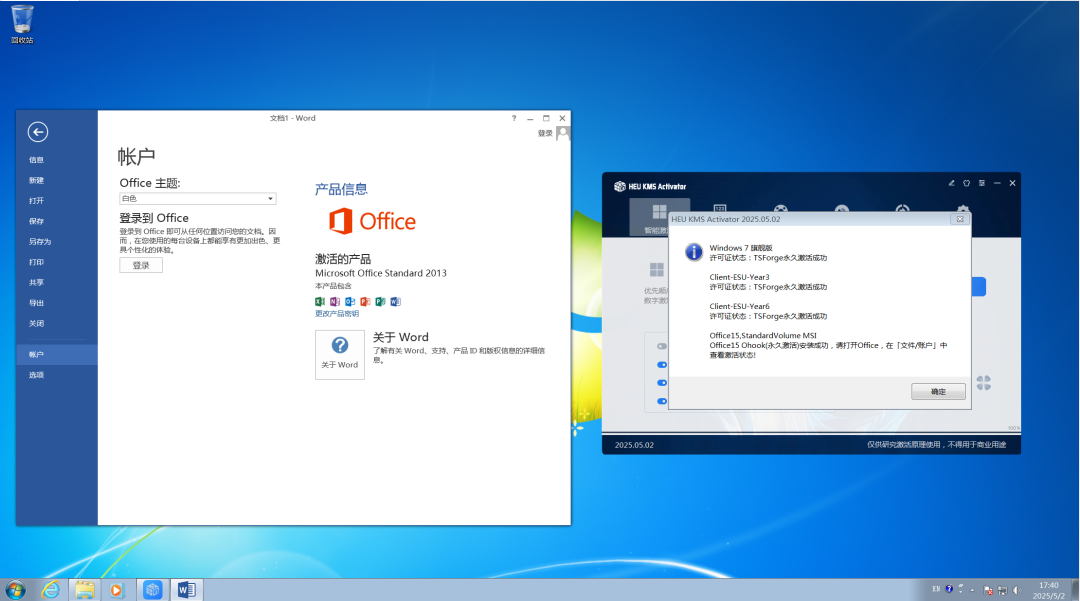Click the text Microsoft Office Standard 2013

click(381, 273)
